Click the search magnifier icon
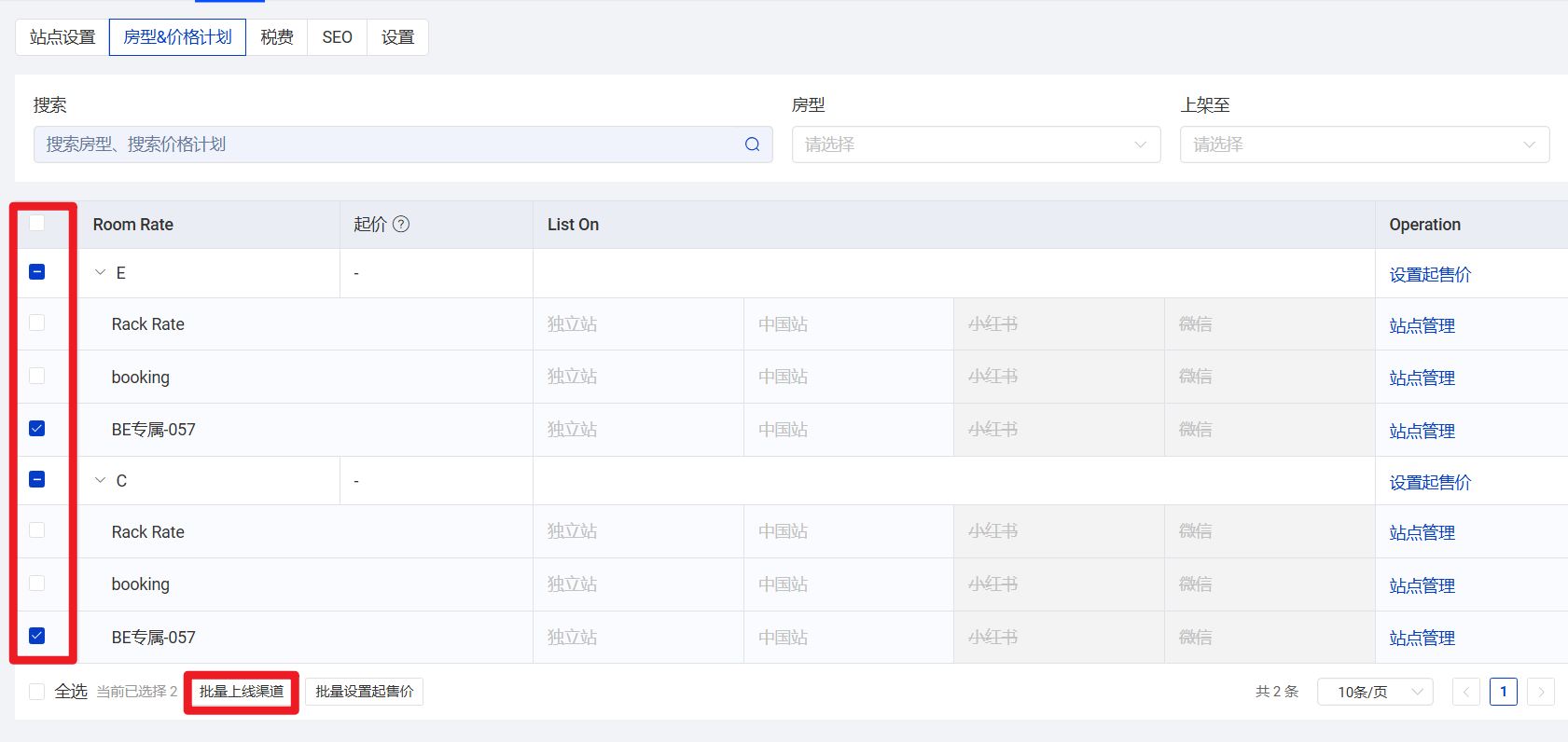This screenshot has height=742, width=1568. [x=752, y=144]
